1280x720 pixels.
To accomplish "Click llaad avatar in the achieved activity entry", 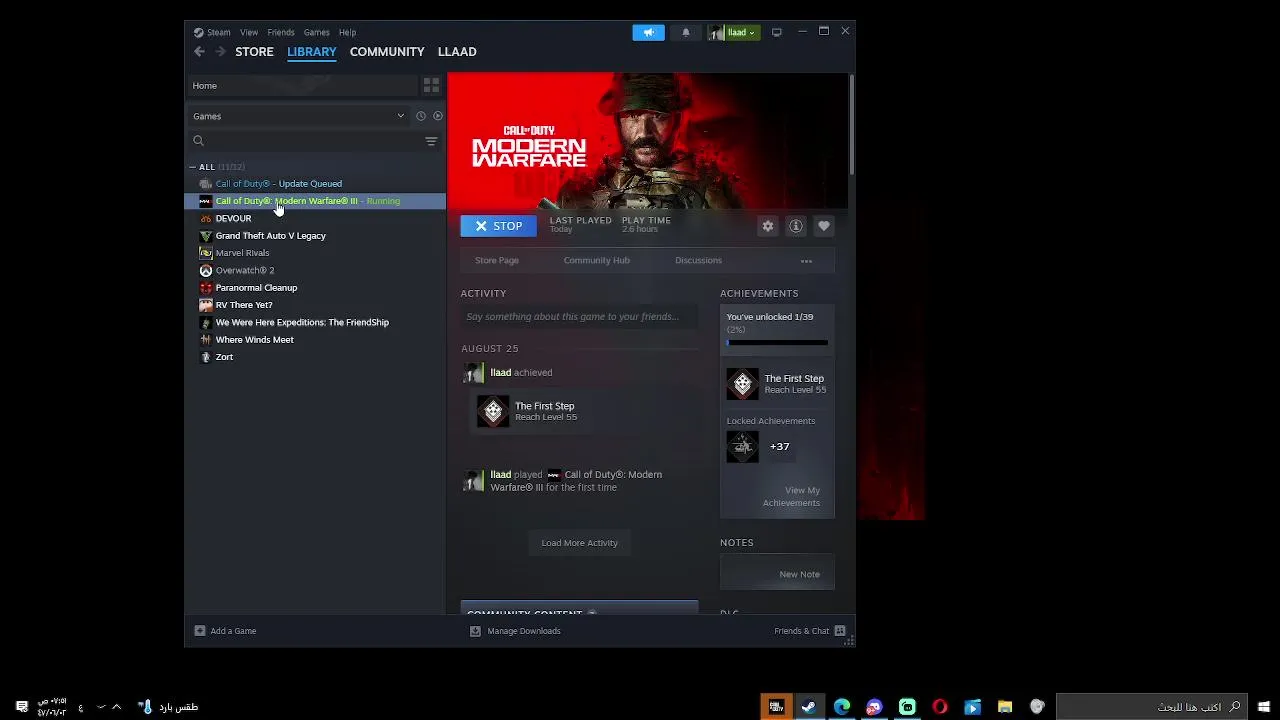I will point(473,373).
